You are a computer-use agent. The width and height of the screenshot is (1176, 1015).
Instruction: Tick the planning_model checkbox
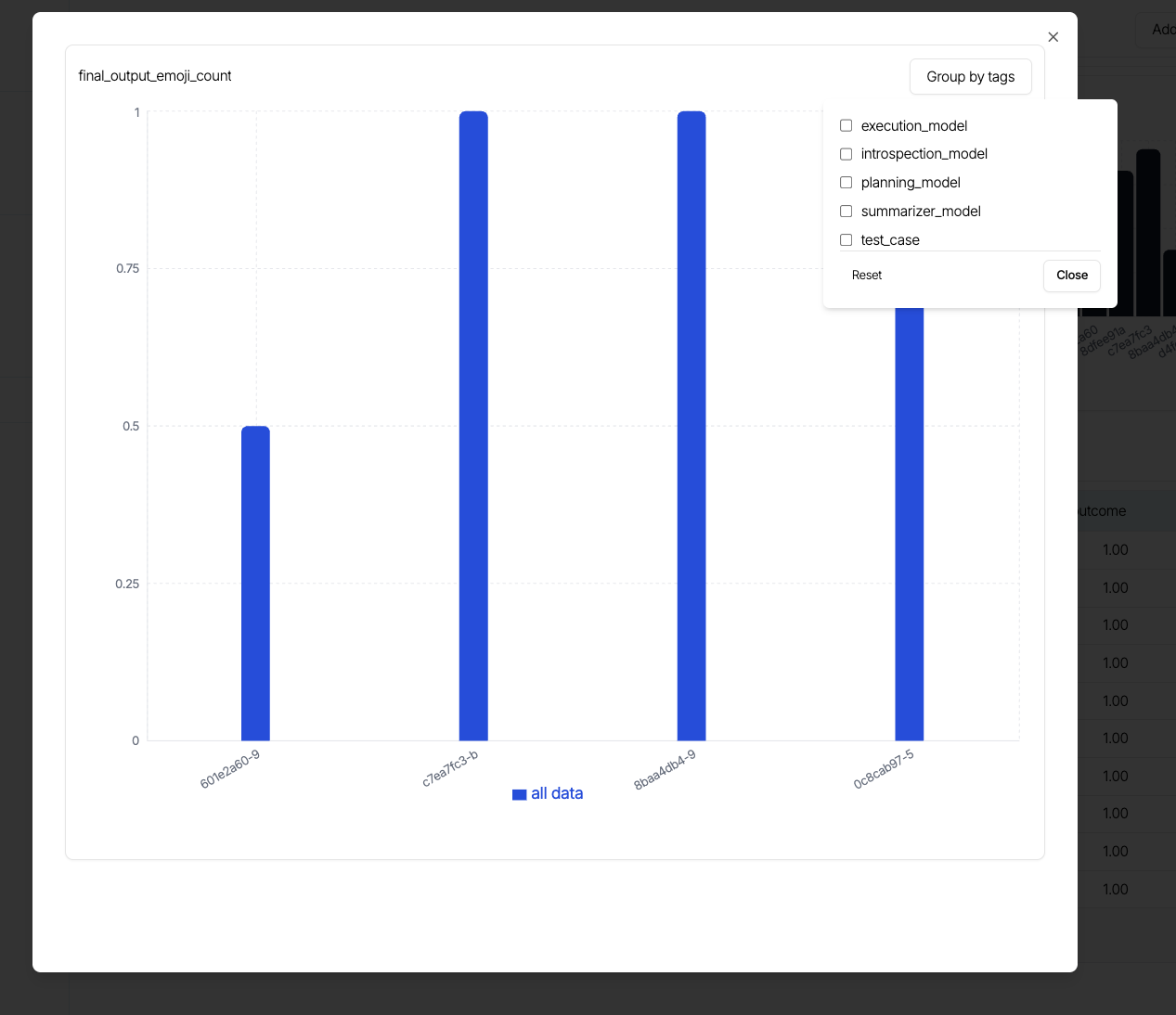846,183
